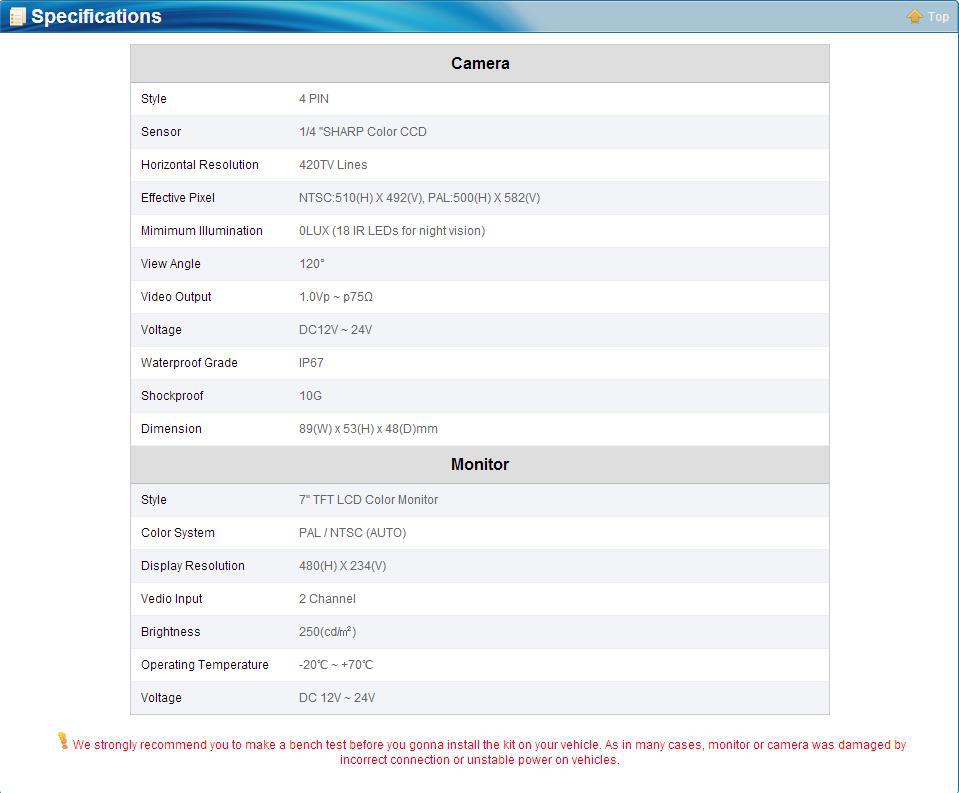959x793 pixels.
Task: Click the Specifications list icon
Action: pyautogui.click(x=17, y=17)
